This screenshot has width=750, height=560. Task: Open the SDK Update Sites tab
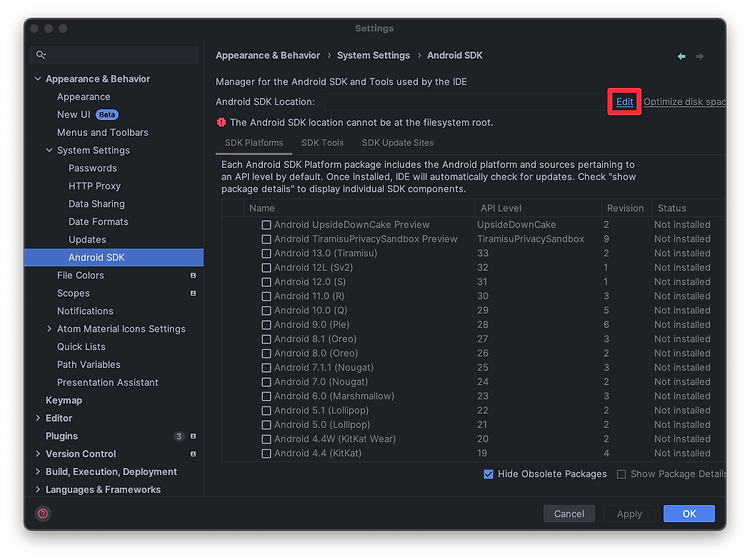[x=397, y=143]
